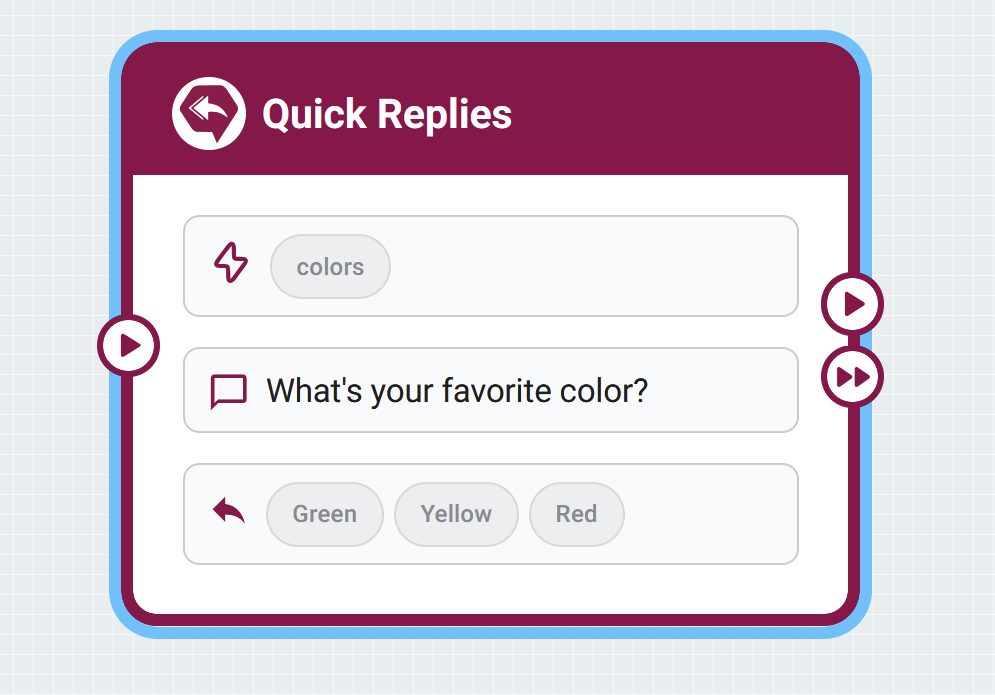Click the What's your favorite color? text
The image size is (995, 695).
pyautogui.click(x=457, y=391)
